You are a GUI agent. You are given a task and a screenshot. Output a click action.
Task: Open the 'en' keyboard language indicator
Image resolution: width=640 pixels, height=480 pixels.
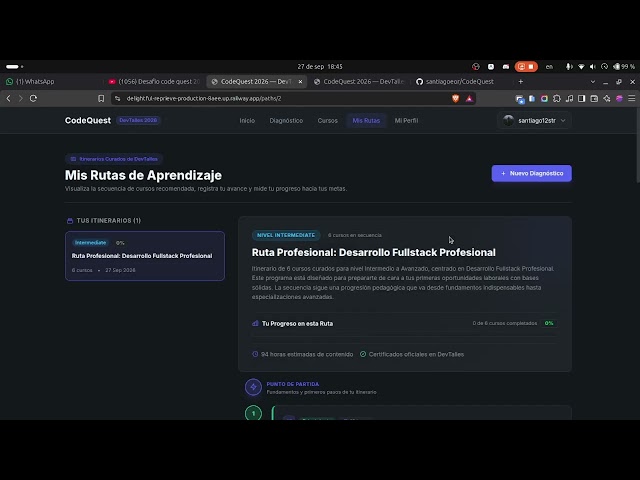click(549, 67)
